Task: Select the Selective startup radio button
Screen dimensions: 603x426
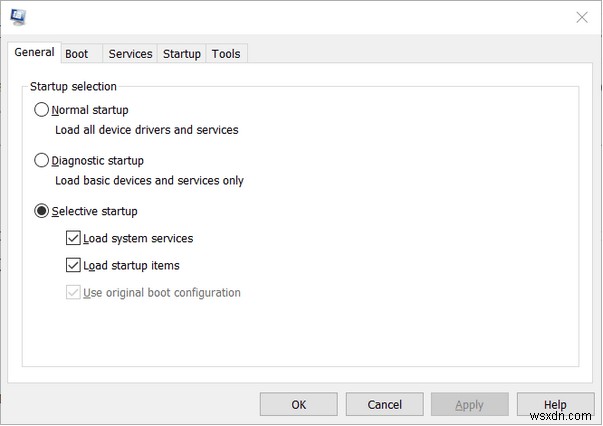Action: tap(42, 211)
